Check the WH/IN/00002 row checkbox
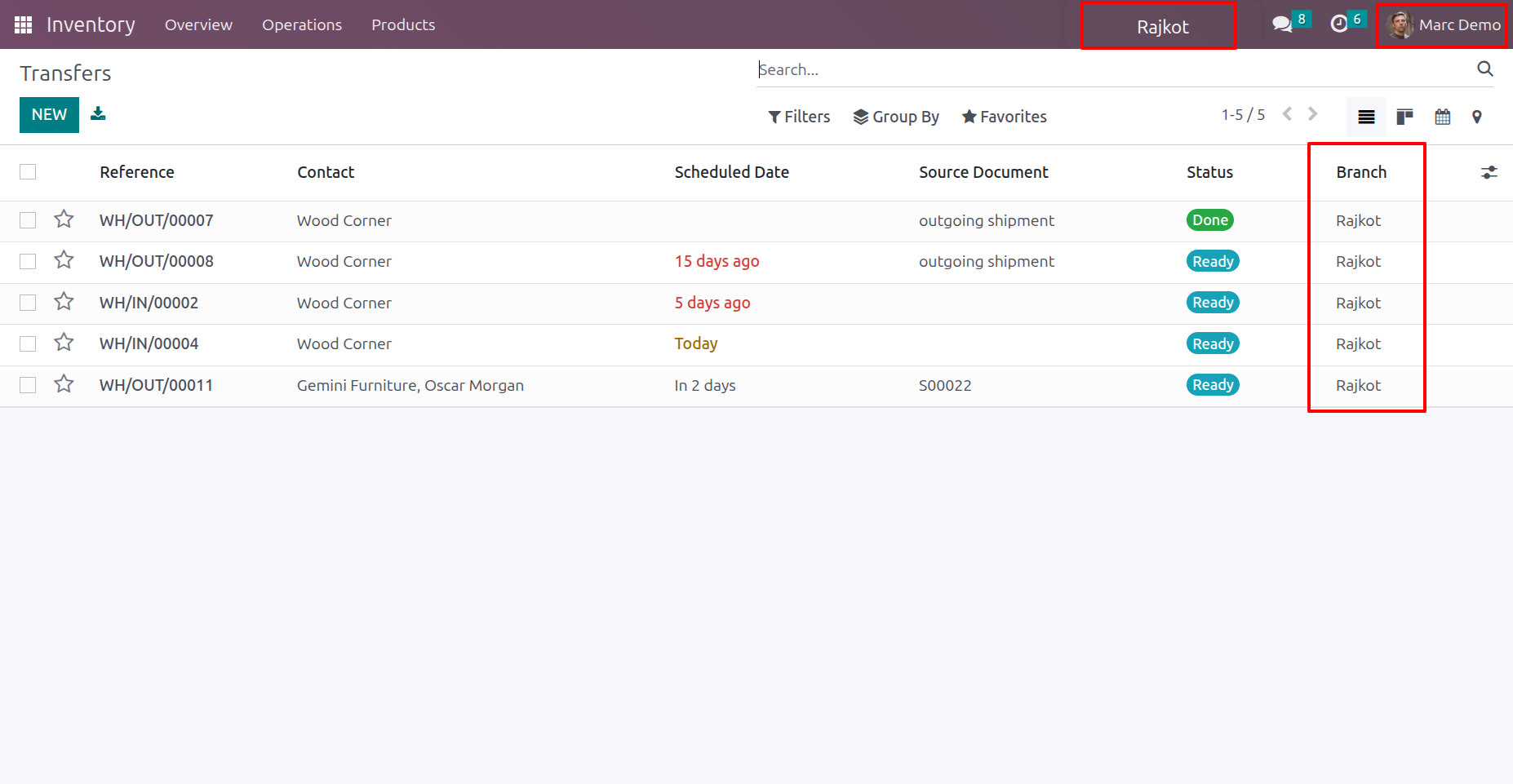This screenshot has width=1513, height=784. 28,303
